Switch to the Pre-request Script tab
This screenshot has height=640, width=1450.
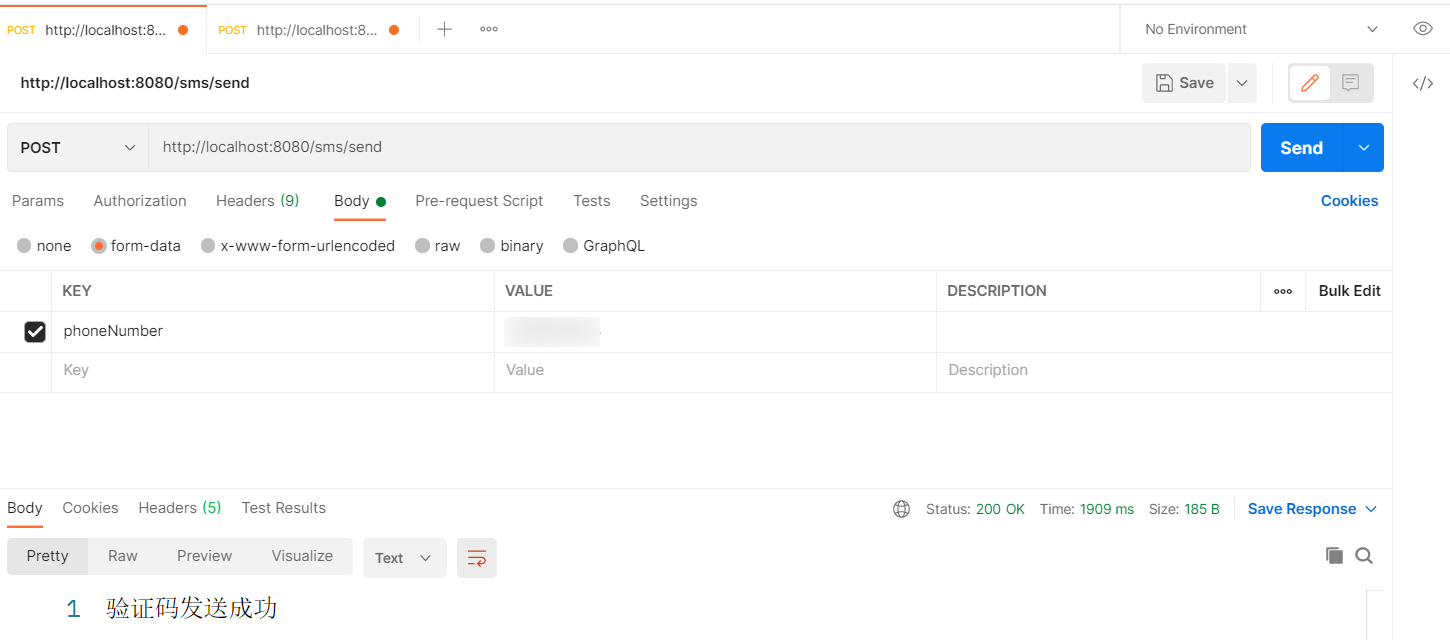[x=479, y=201]
